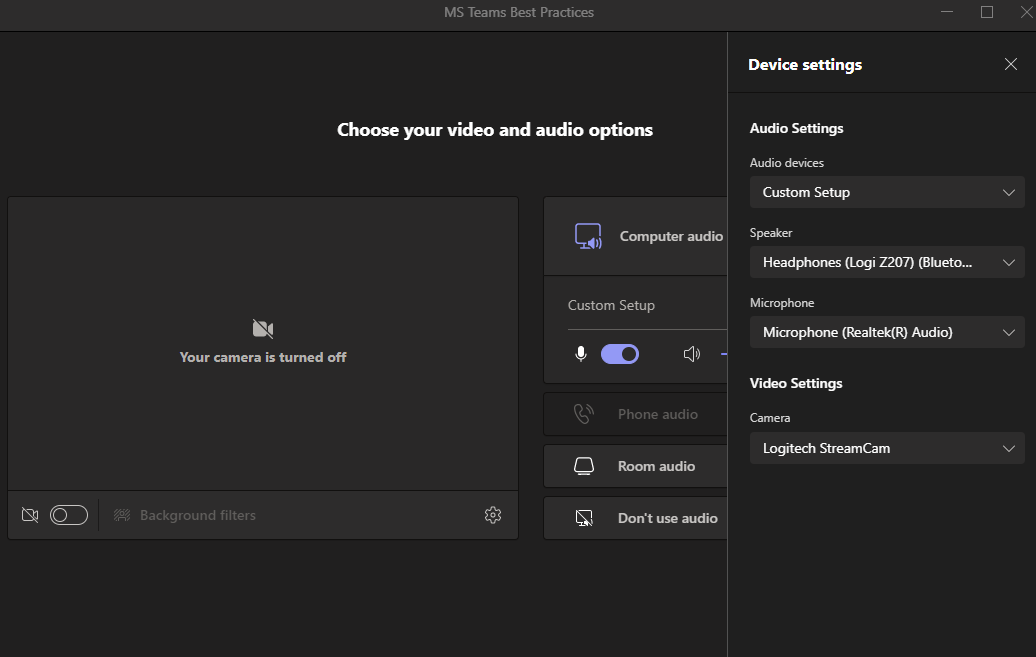The width and height of the screenshot is (1036, 657).
Task: Click the Phone audio handset icon
Action: click(x=584, y=414)
